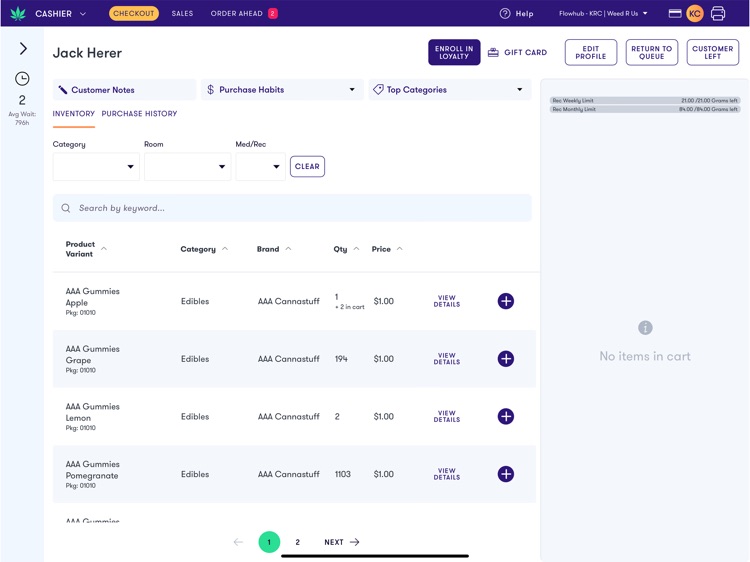
Task: Click the Rec Monthly Limit progress bar
Action: pos(645,109)
